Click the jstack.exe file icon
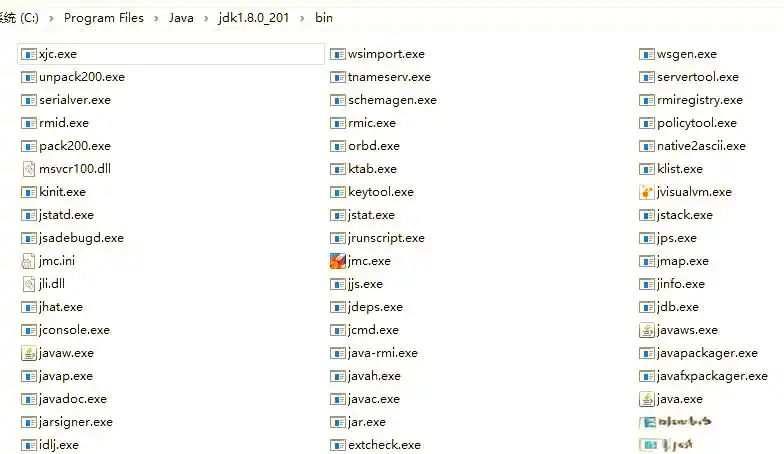Screen dimensions: 784x454 tap(647, 215)
